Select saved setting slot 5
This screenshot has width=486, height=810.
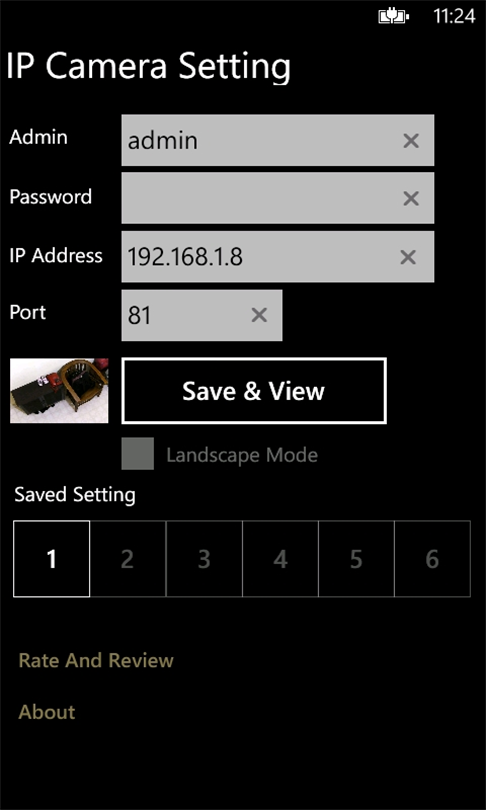coord(356,559)
